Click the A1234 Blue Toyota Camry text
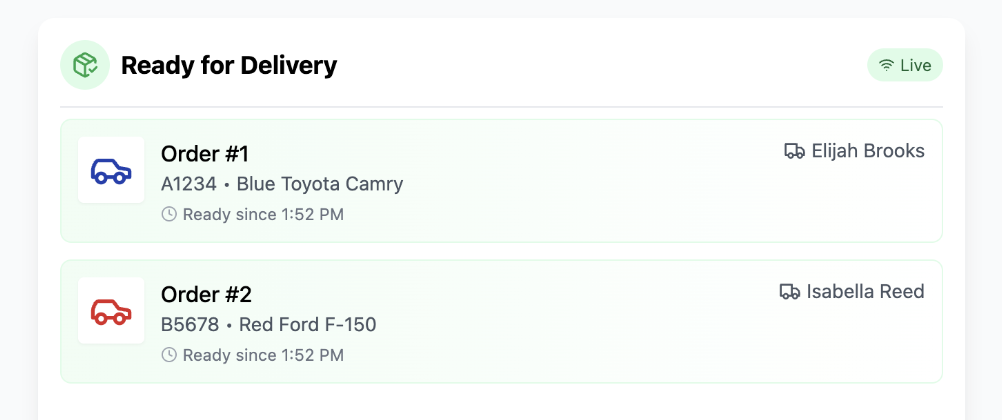Viewport: 1002px width, 420px height. (282, 184)
